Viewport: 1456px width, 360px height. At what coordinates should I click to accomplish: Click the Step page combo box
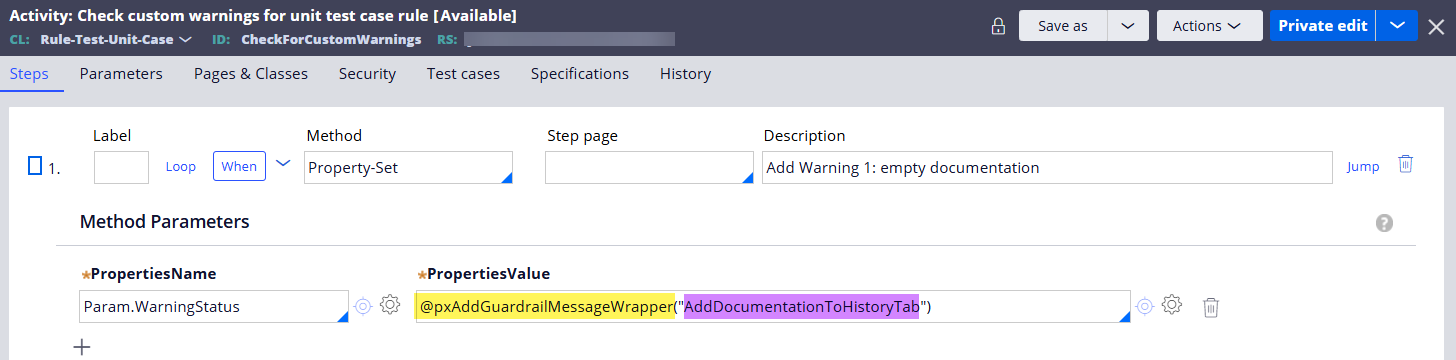point(649,168)
